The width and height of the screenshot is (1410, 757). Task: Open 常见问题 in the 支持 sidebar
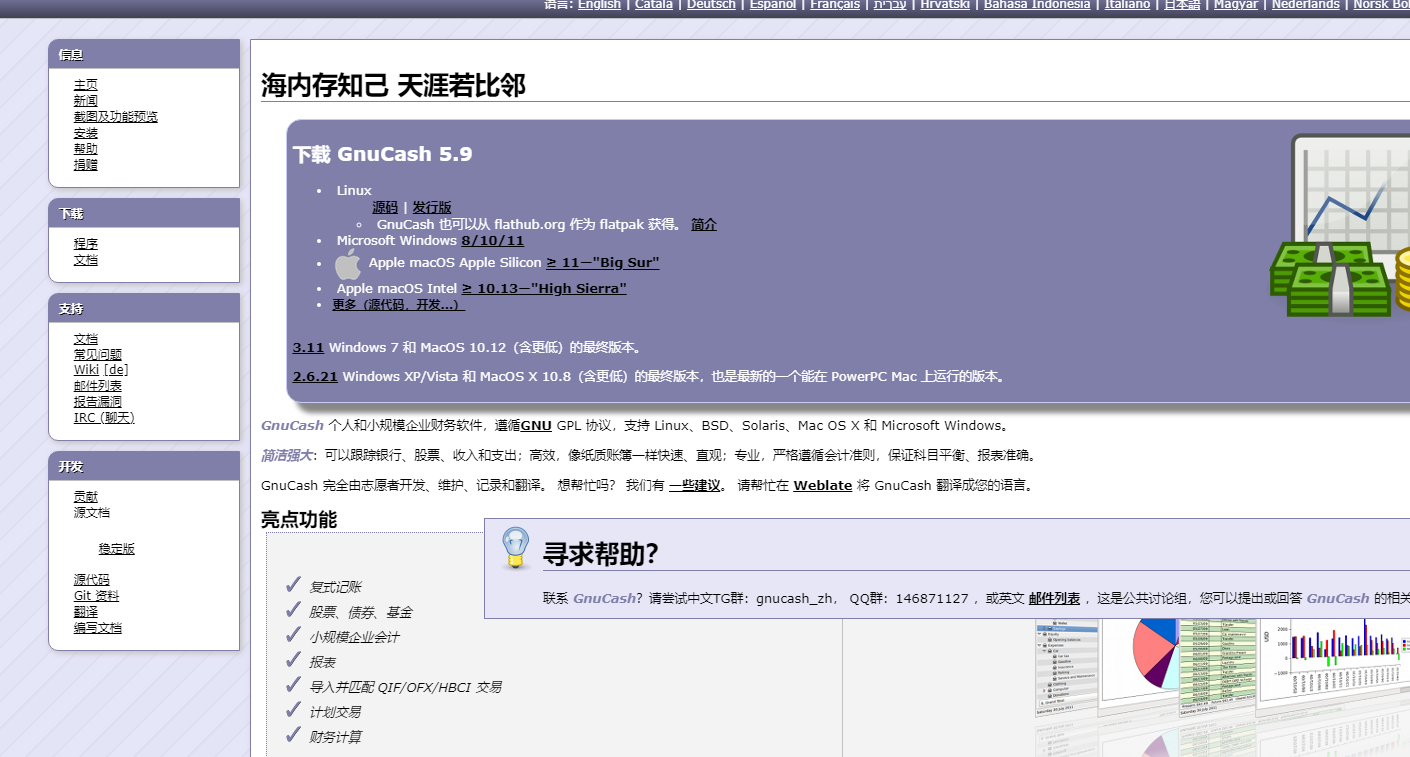[98, 354]
